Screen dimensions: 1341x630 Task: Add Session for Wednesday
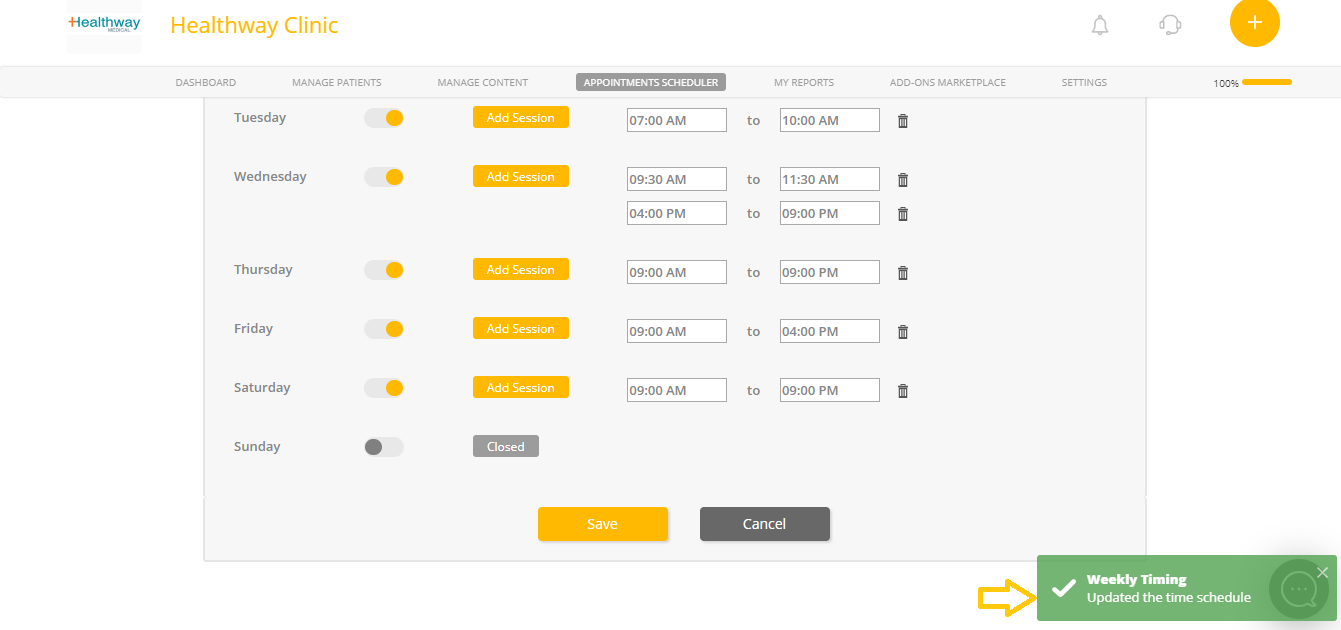click(x=521, y=177)
